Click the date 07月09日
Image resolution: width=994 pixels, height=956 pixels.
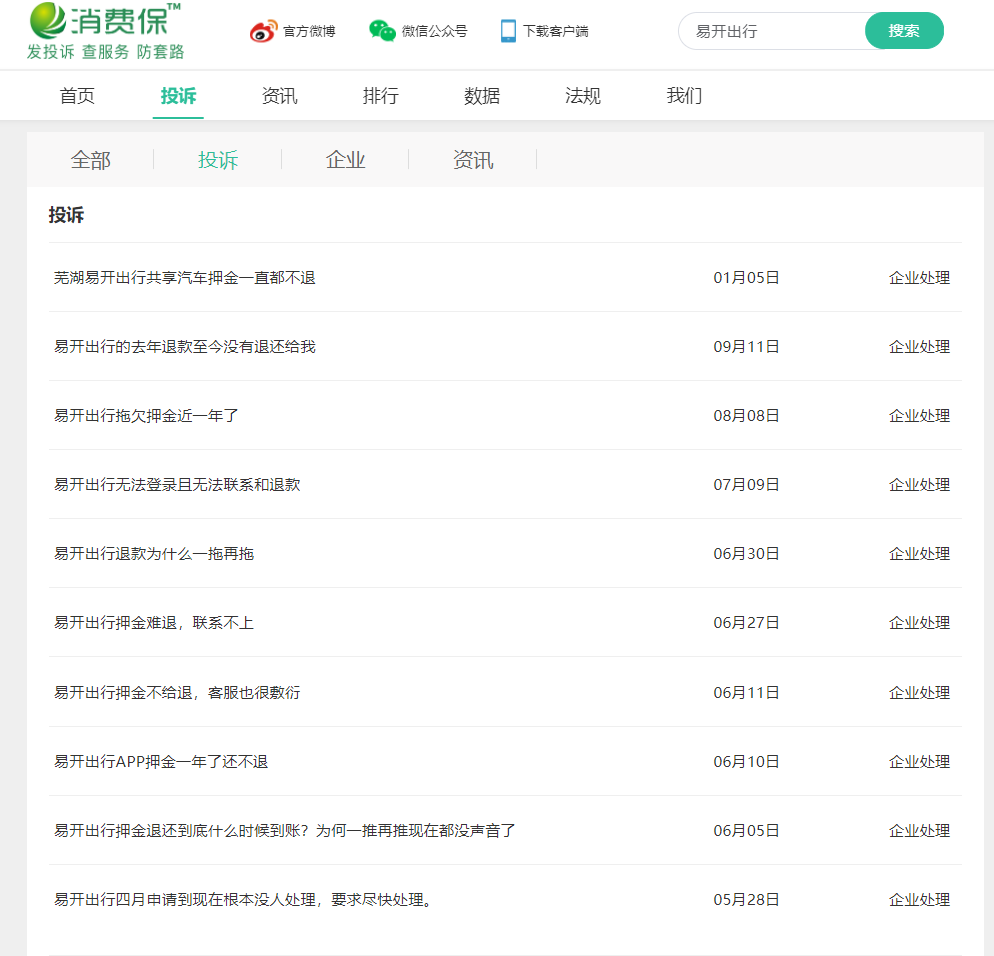(746, 485)
